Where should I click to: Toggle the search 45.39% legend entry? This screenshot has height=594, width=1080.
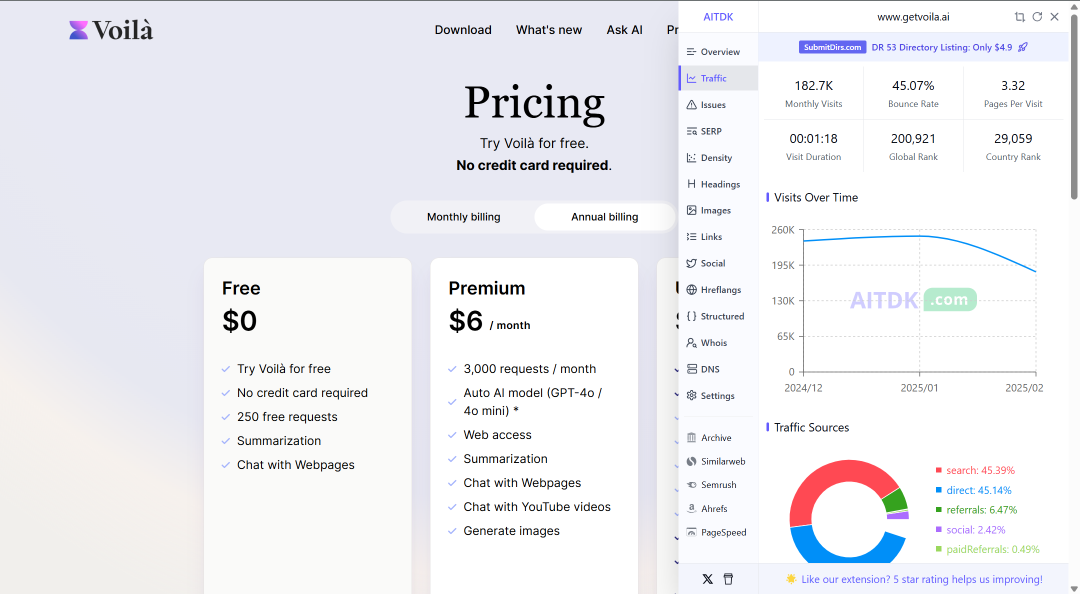click(x=975, y=471)
